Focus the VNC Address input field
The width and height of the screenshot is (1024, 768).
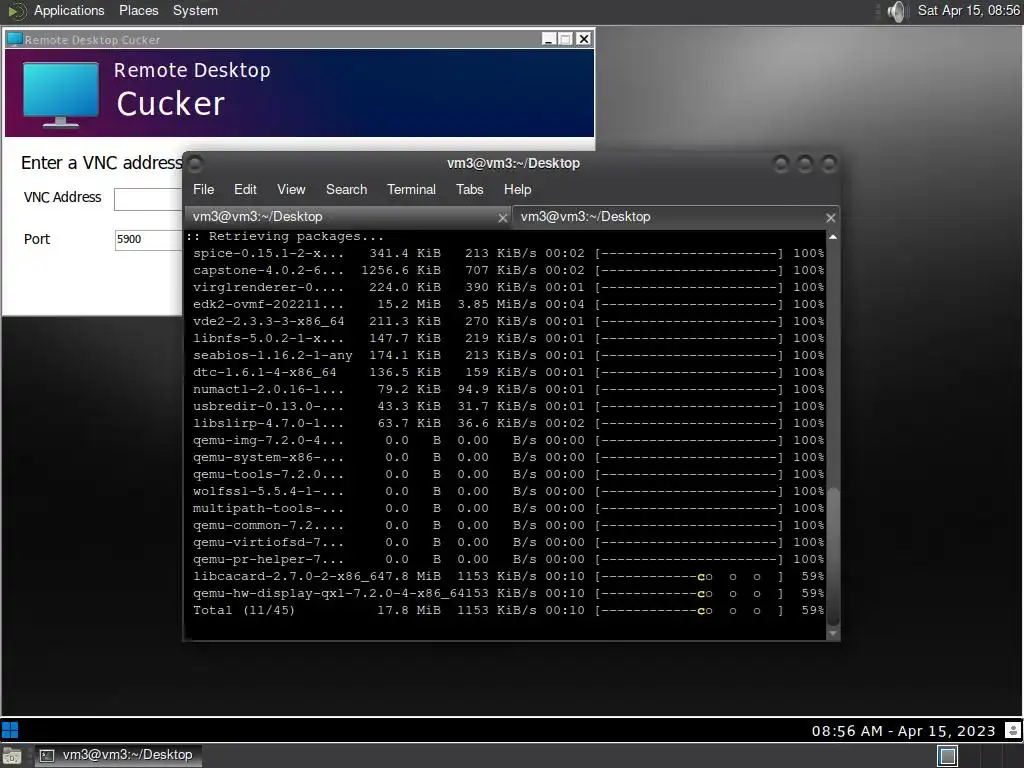[148, 199]
